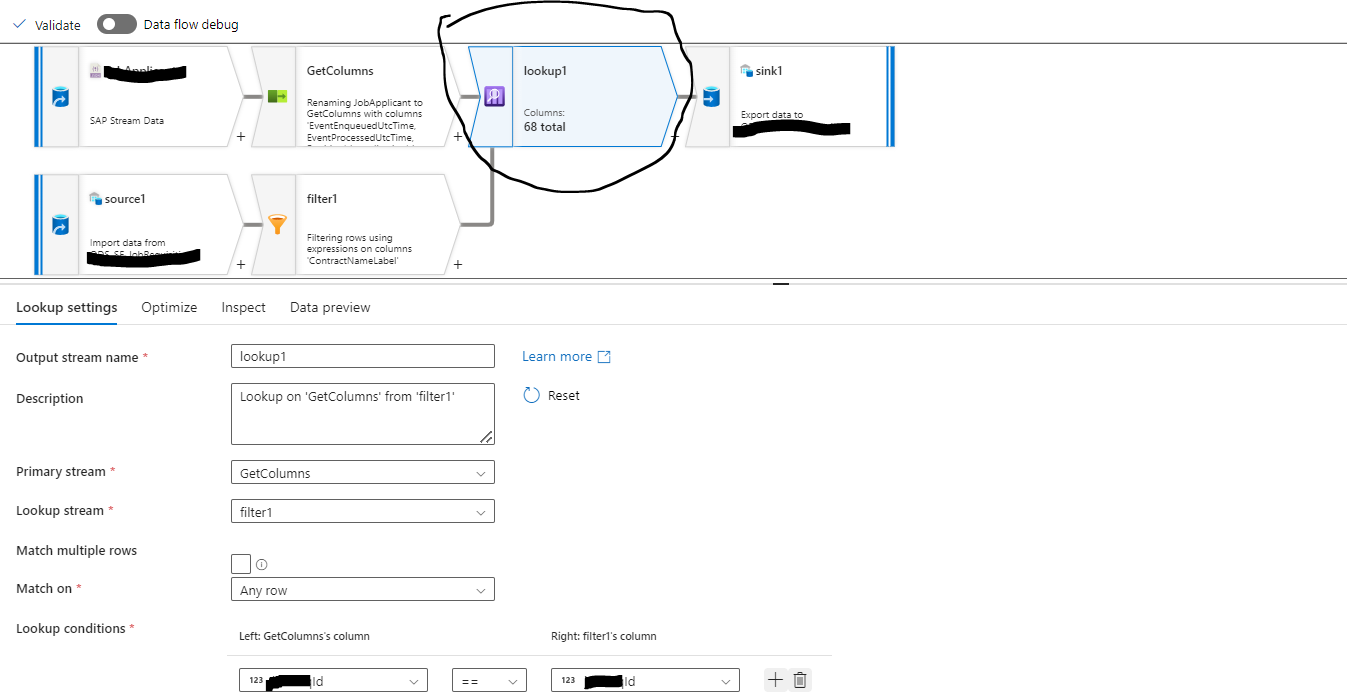Click the info icon beside Match multiple rows
Viewport: 1347px width, 696px height.
[261, 564]
